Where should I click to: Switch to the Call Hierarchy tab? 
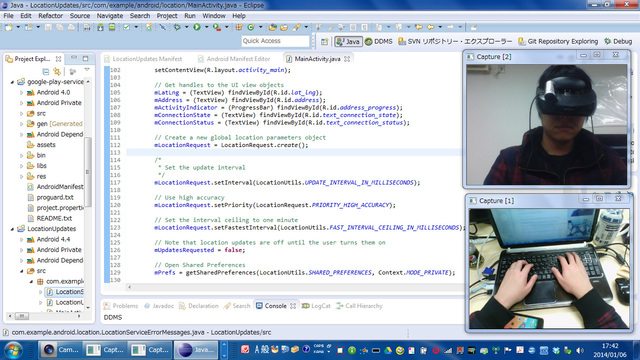359,306
